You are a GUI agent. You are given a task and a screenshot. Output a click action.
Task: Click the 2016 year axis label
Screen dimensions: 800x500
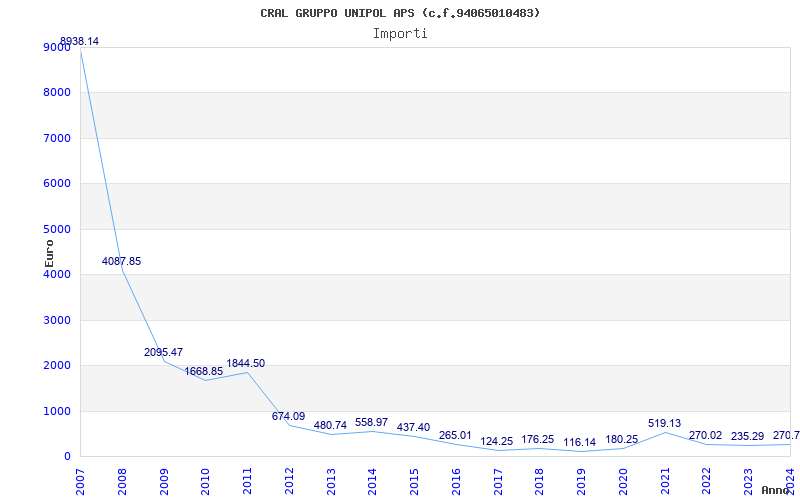(x=456, y=482)
